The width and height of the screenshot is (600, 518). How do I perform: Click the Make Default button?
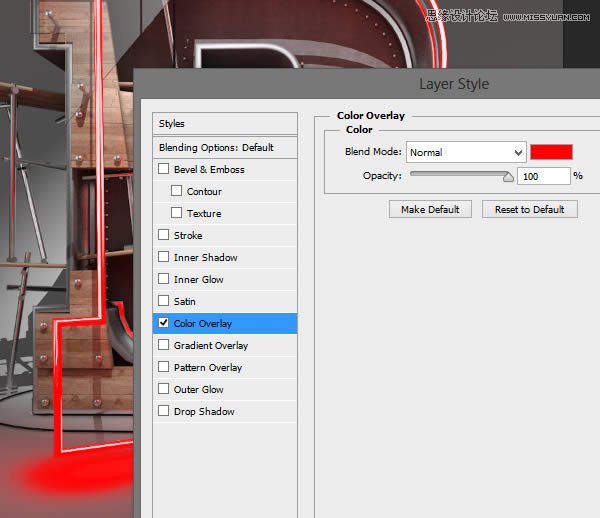coord(430,209)
